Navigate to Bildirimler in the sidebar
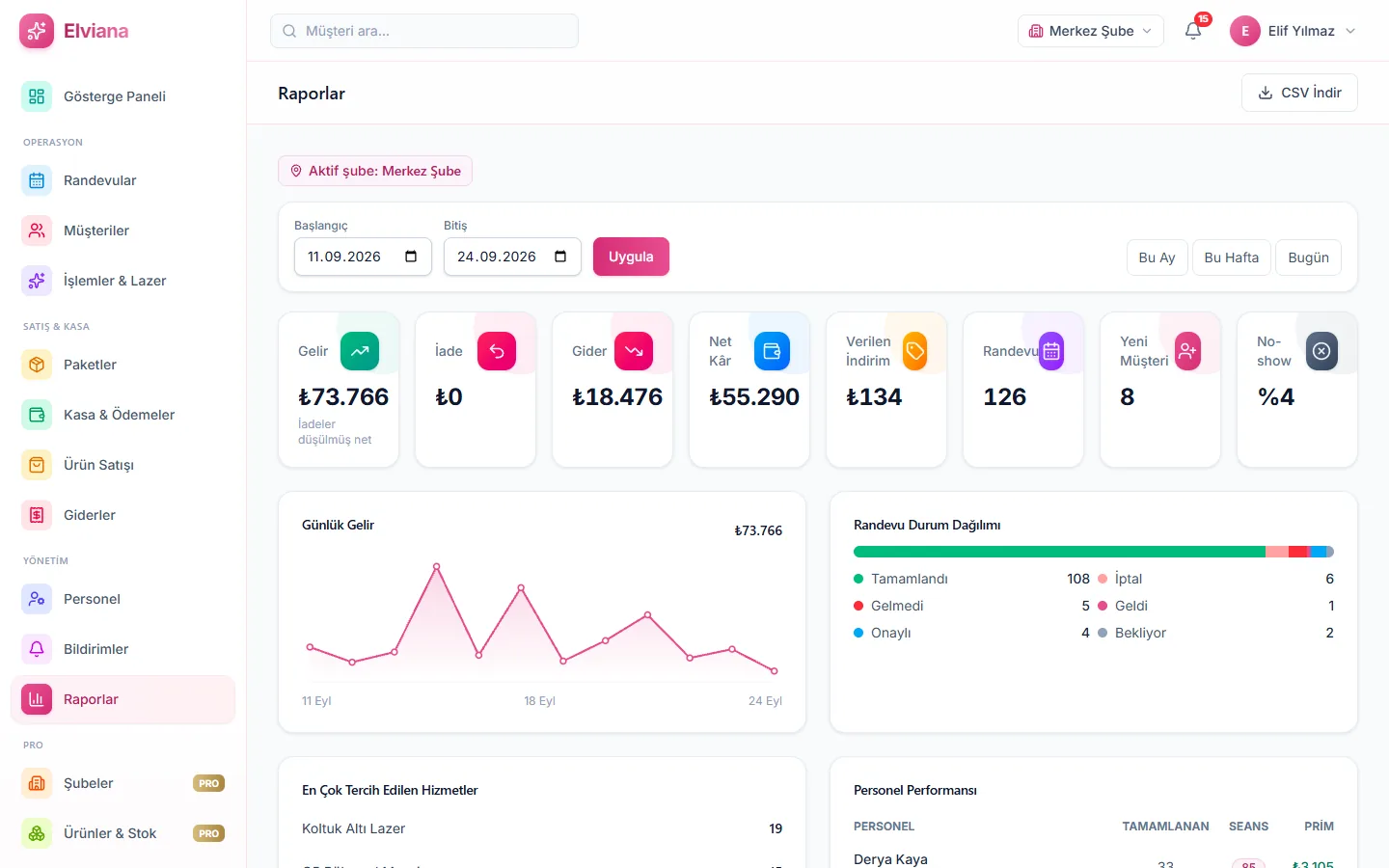1389x868 pixels. 123,649
